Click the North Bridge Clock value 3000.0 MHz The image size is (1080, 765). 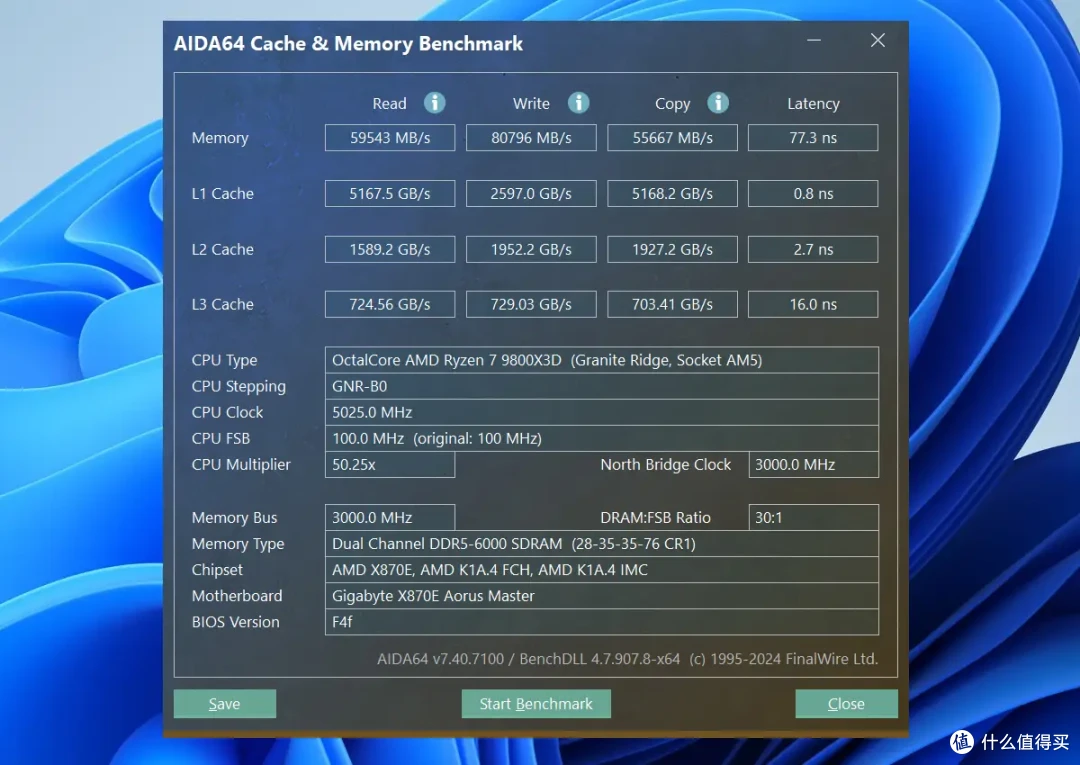[x=813, y=465]
